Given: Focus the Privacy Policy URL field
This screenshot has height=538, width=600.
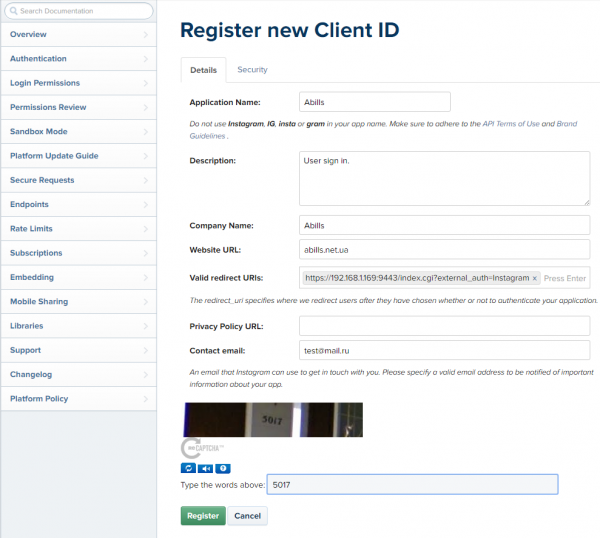Looking at the screenshot, I should (x=444, y=326).
